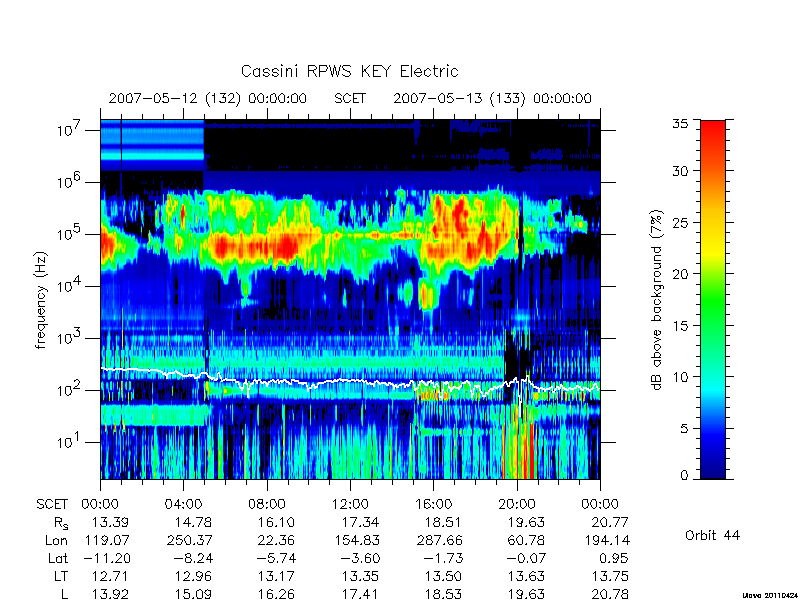This screenshot has width=800, height=600.
Task: Click the 12:00 time axis label
Action: tap(350, 504)
